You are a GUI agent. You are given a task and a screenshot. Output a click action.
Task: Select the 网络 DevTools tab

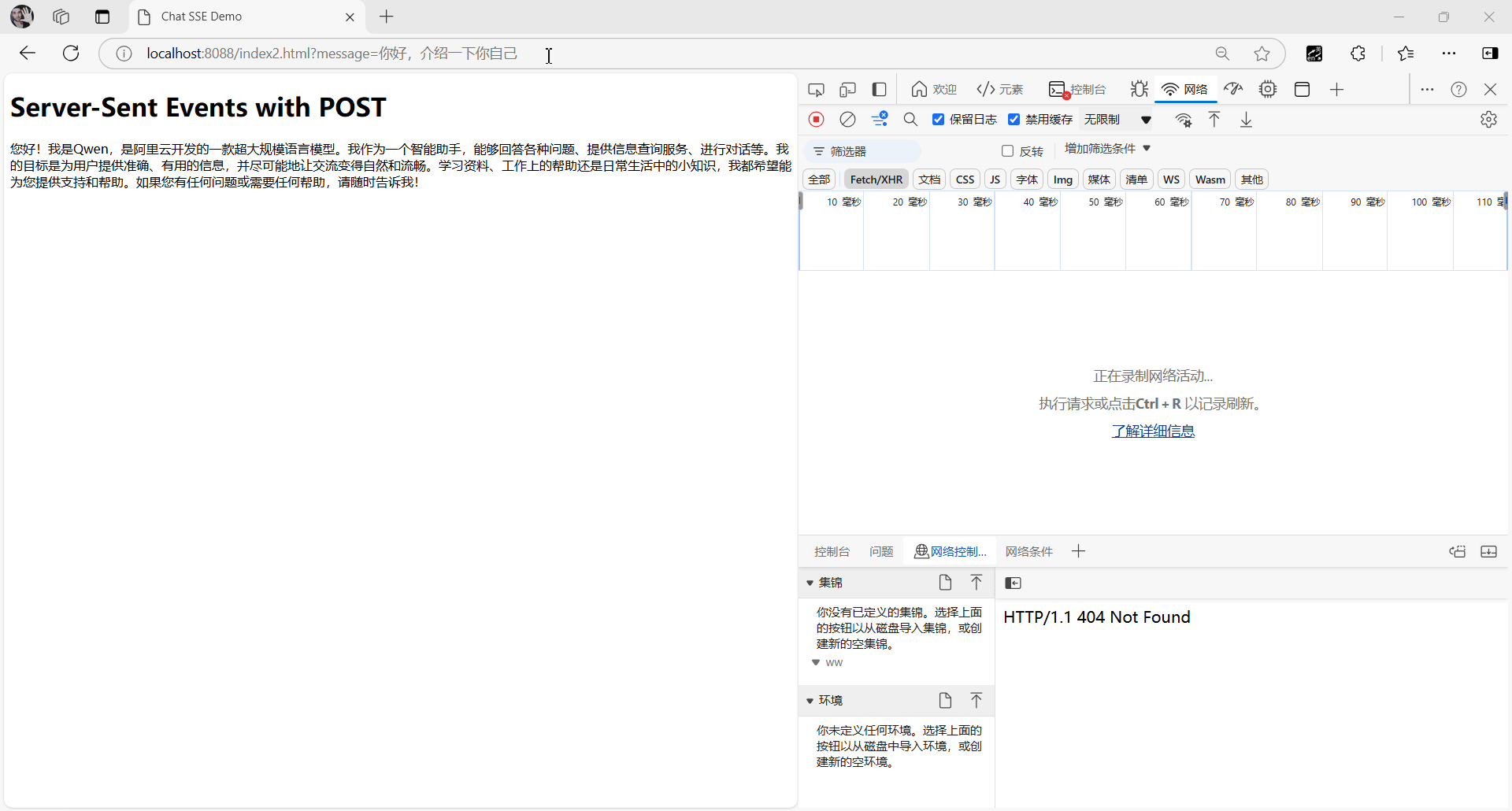tap(1185, 90)
